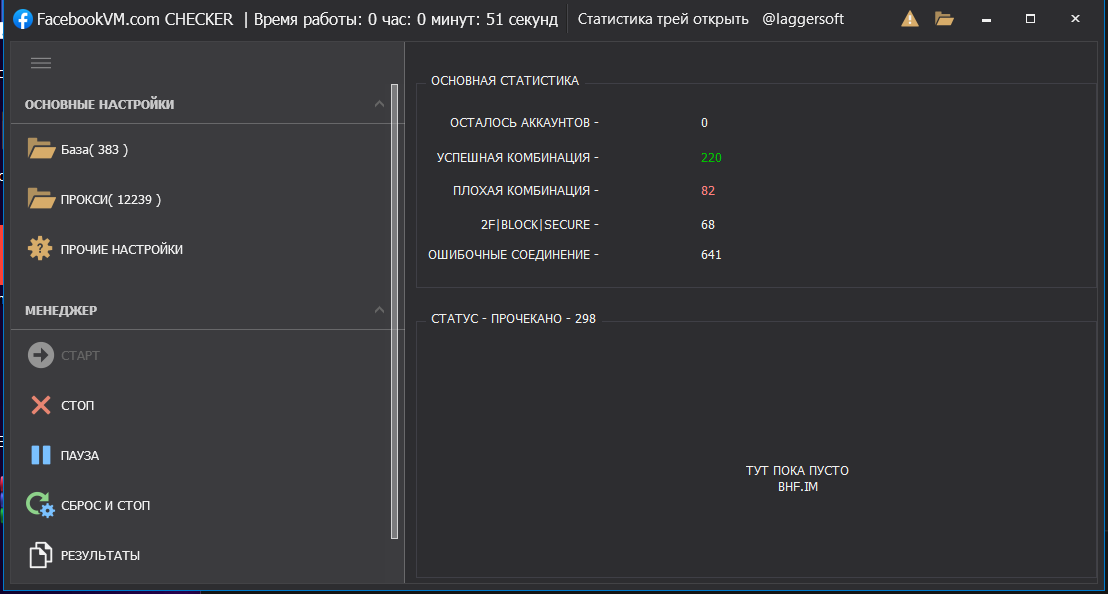Screen dimensions: 1108x594
Task: Click the УСПЕШНАЯ КОМБИНАЦИЯ label
Action: (x=517, y=158)
